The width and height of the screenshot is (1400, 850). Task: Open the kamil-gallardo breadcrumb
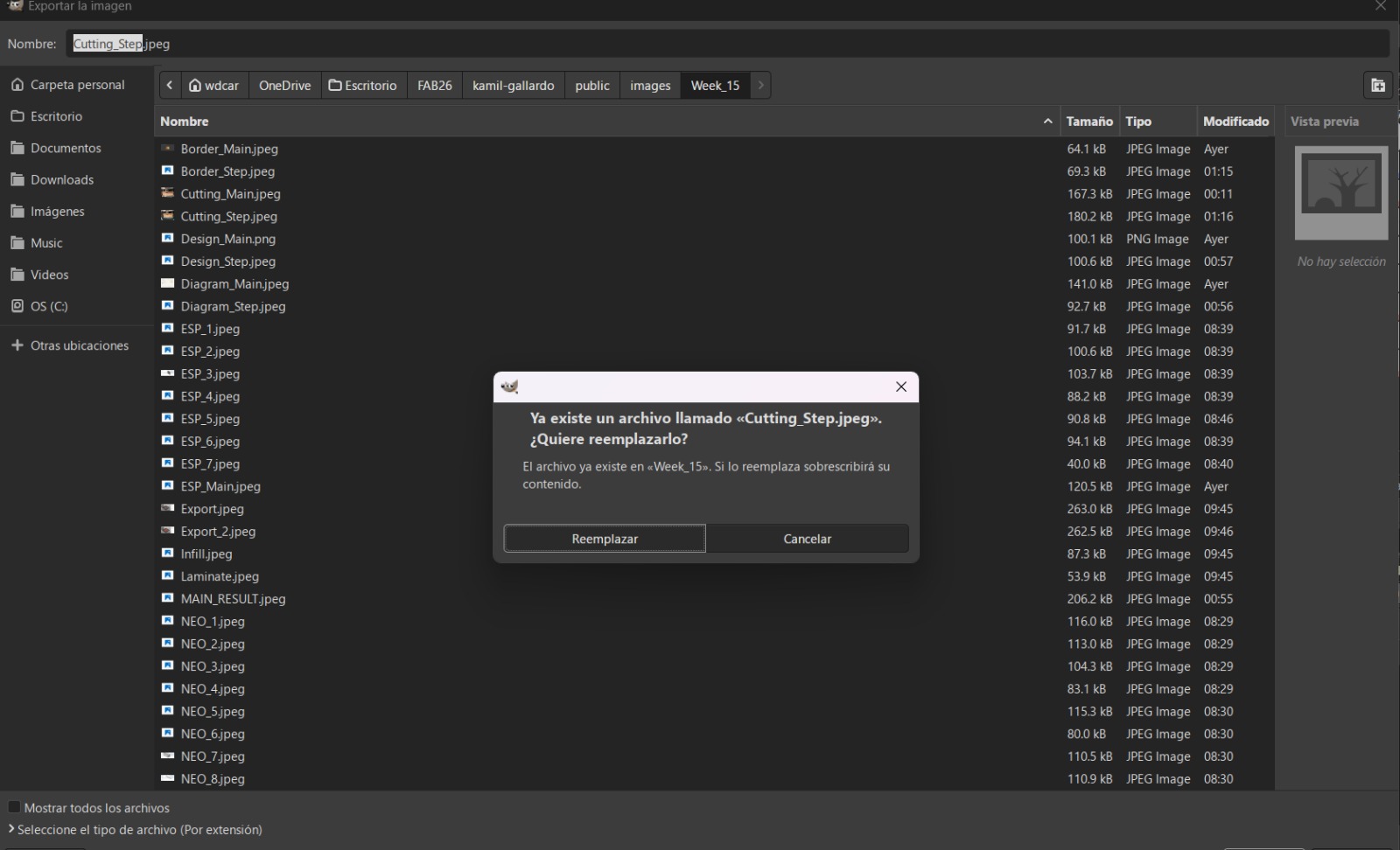point(513,85)
